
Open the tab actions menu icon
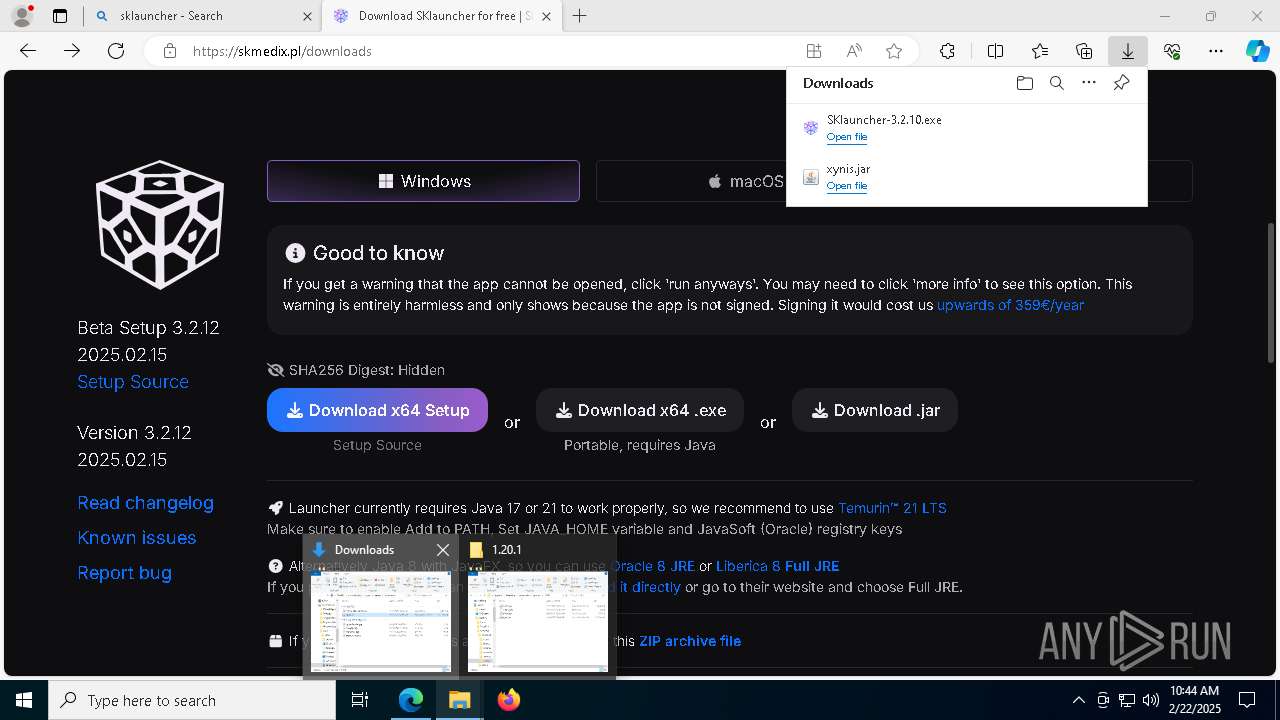coord(60,16)
